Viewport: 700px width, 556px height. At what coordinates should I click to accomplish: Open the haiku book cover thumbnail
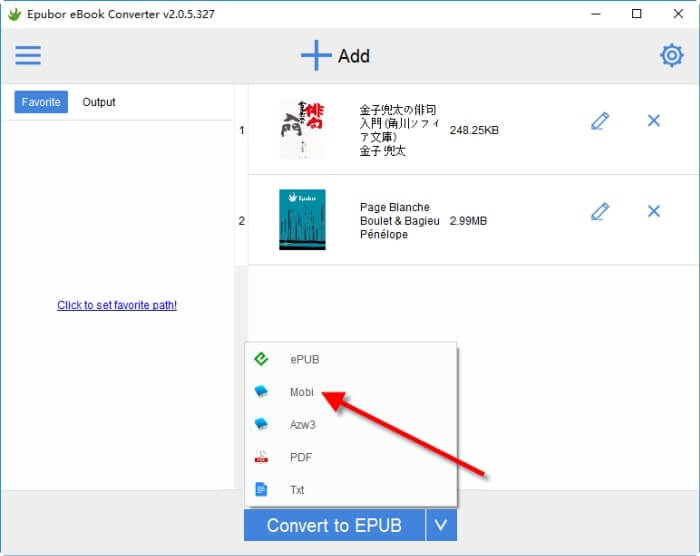pos(302,130)
